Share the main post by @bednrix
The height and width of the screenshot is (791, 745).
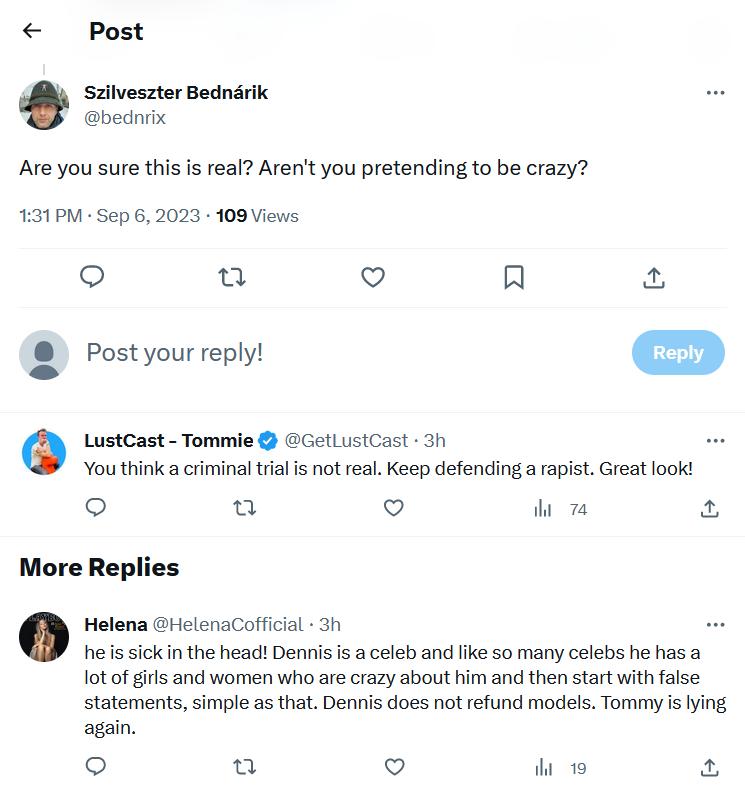coord(654,277)
